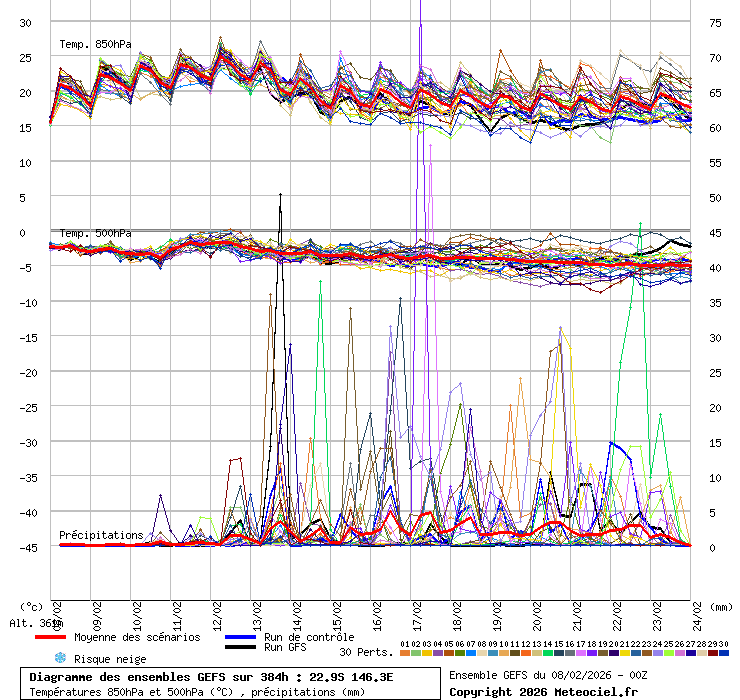Click the 09/02 date on x-axis
The image size is (740, 700).
(97, 611)
